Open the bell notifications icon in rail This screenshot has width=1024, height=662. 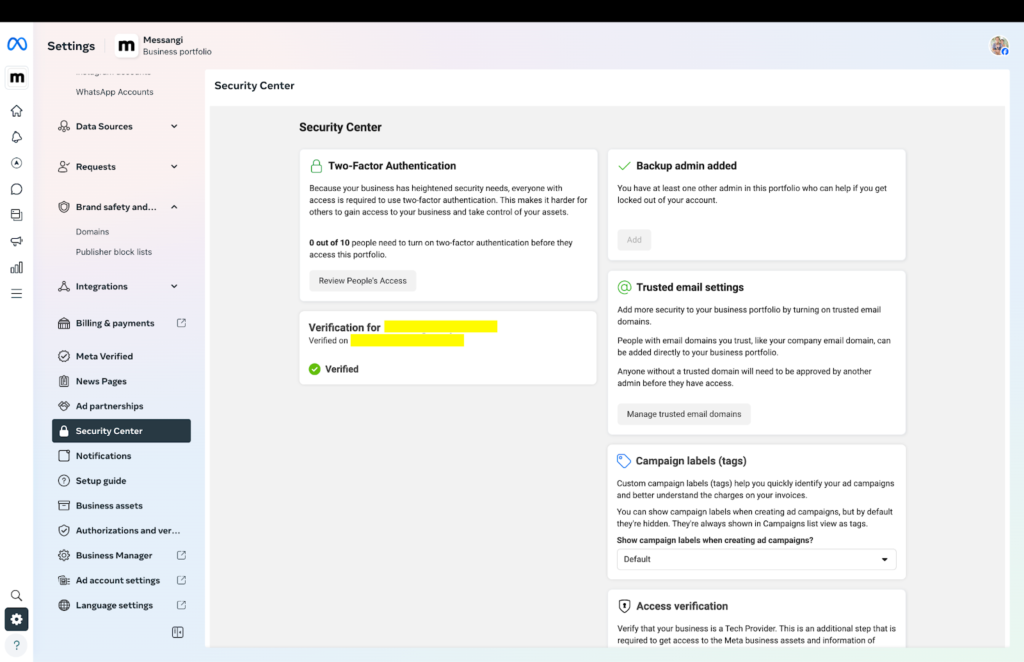coord(16,137)
